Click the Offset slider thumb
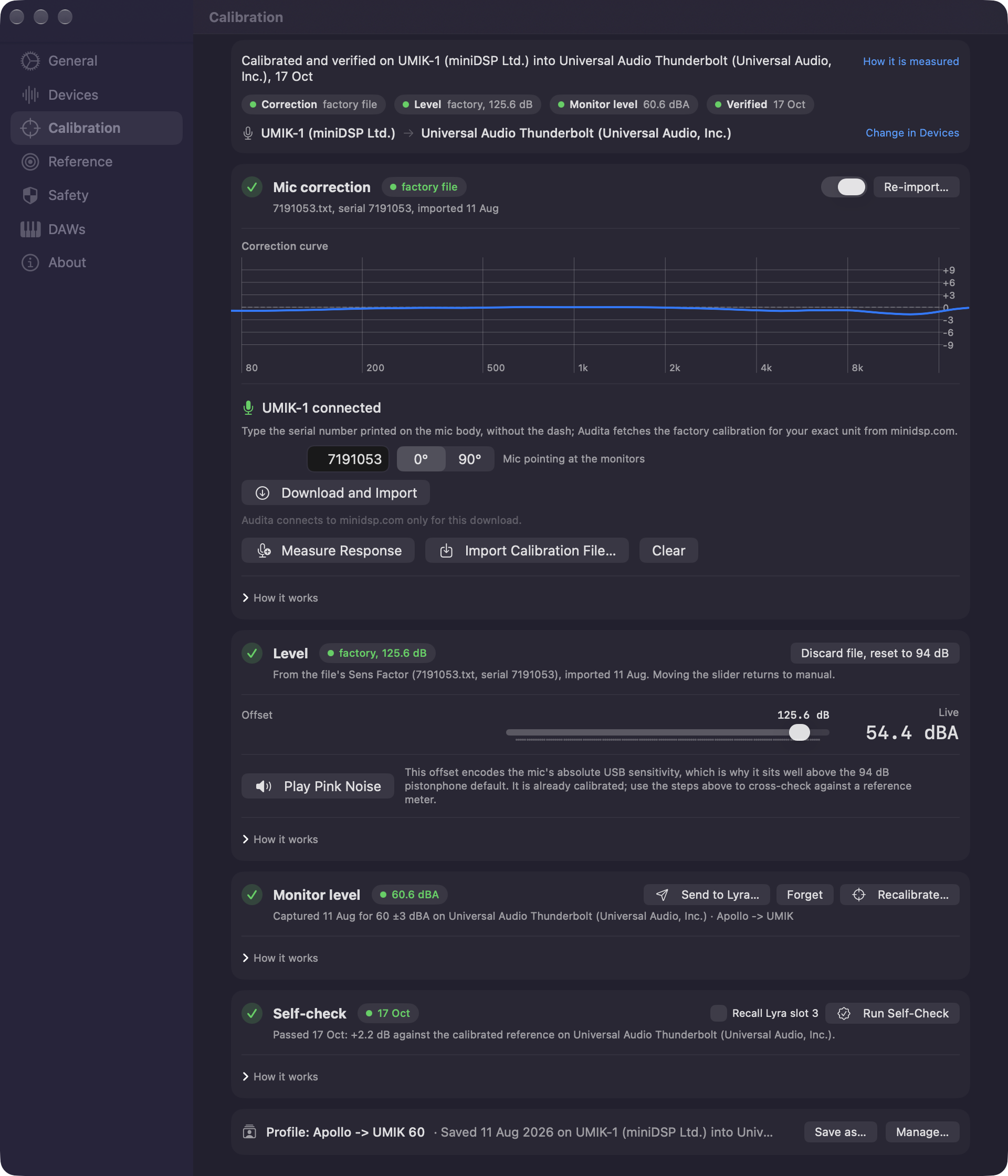The image size is (1008, 1176). [x=799, y=733]
